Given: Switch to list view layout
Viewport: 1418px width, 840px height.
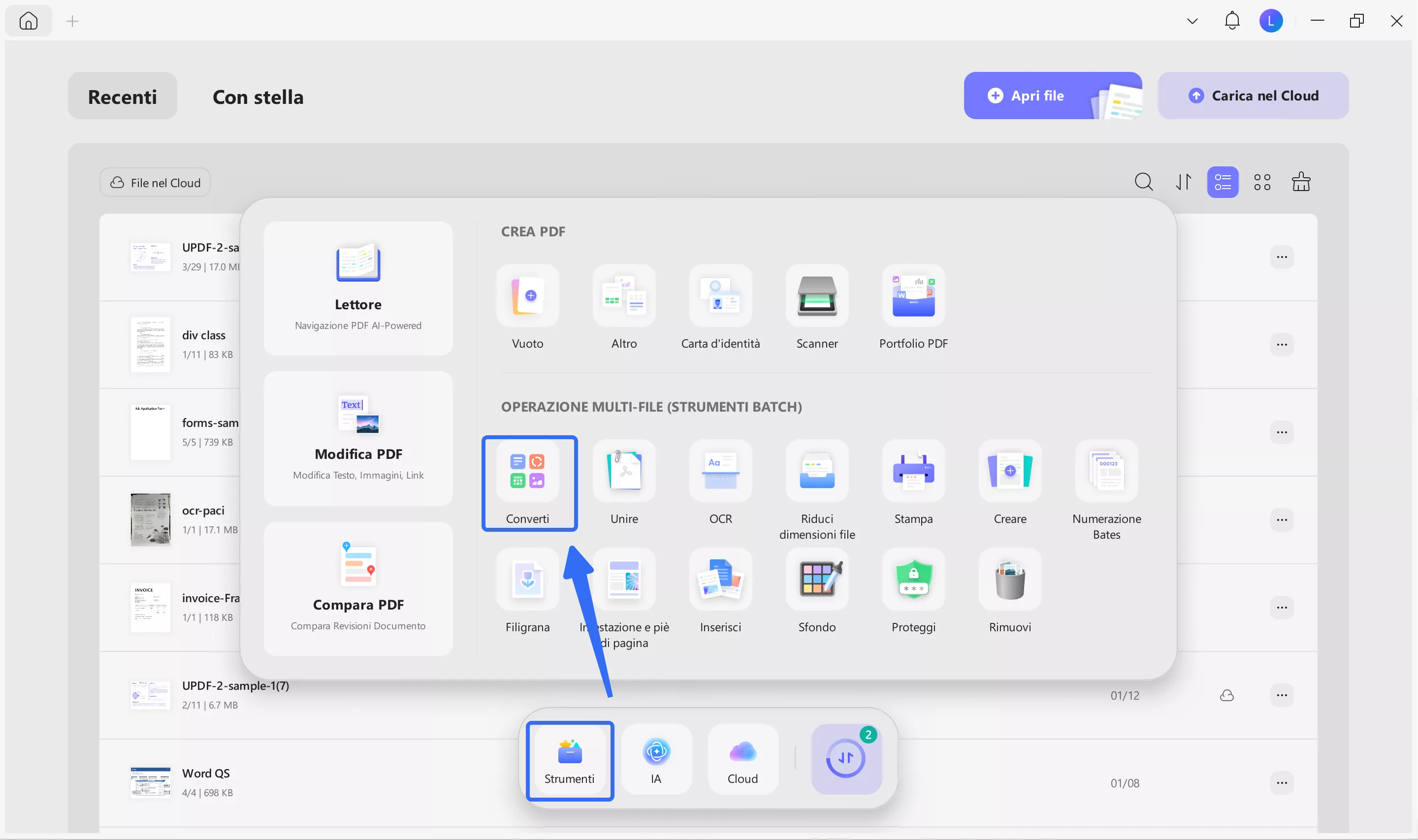Looking at the screenshot, I should tap(1222, 182).
